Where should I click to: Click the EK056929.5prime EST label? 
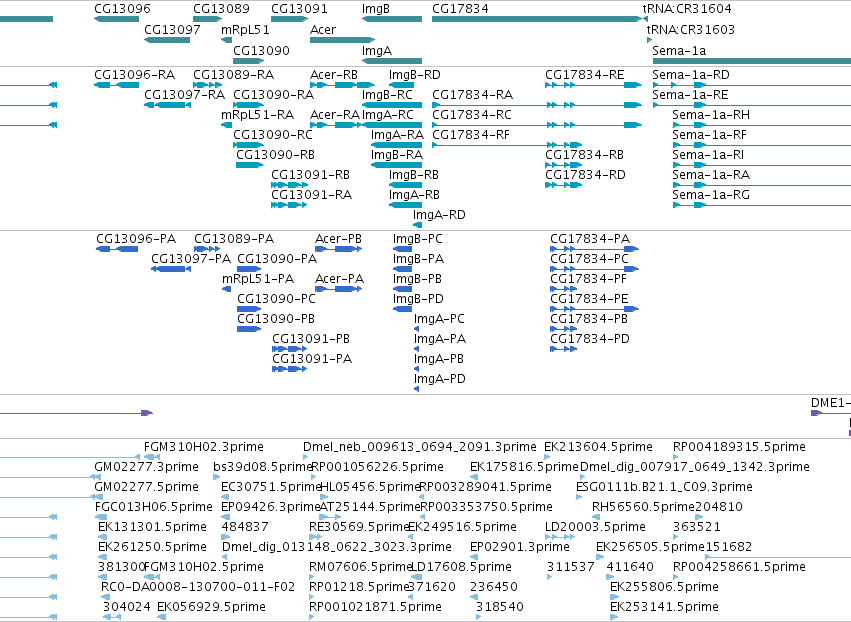(212, 607)
